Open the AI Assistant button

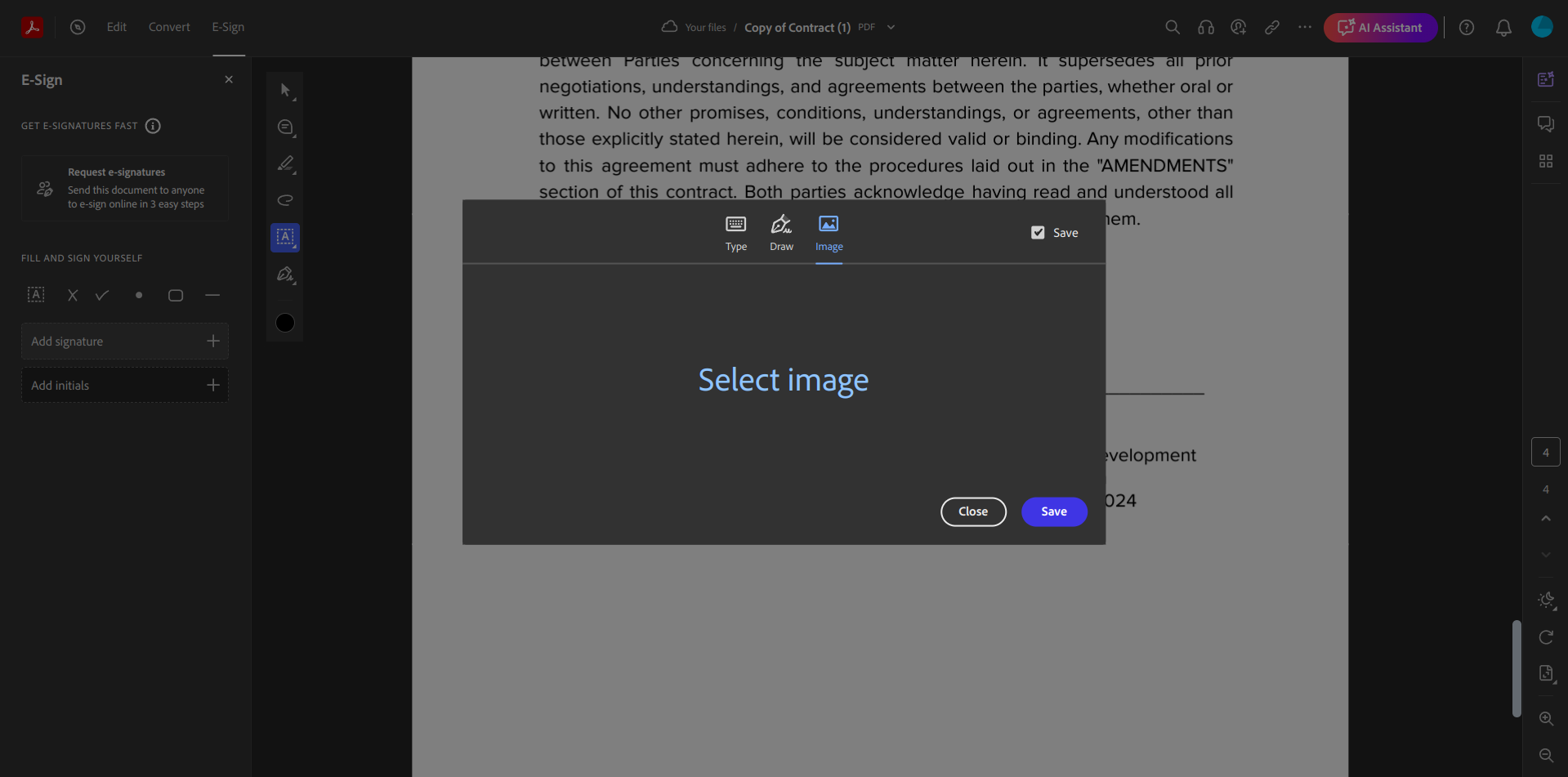pos(1380,28)
